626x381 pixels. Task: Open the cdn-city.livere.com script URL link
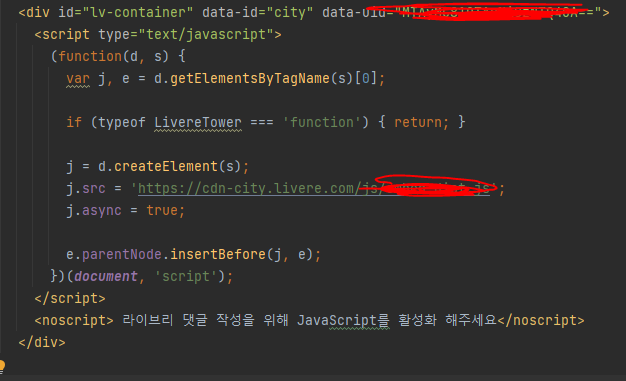314,188
